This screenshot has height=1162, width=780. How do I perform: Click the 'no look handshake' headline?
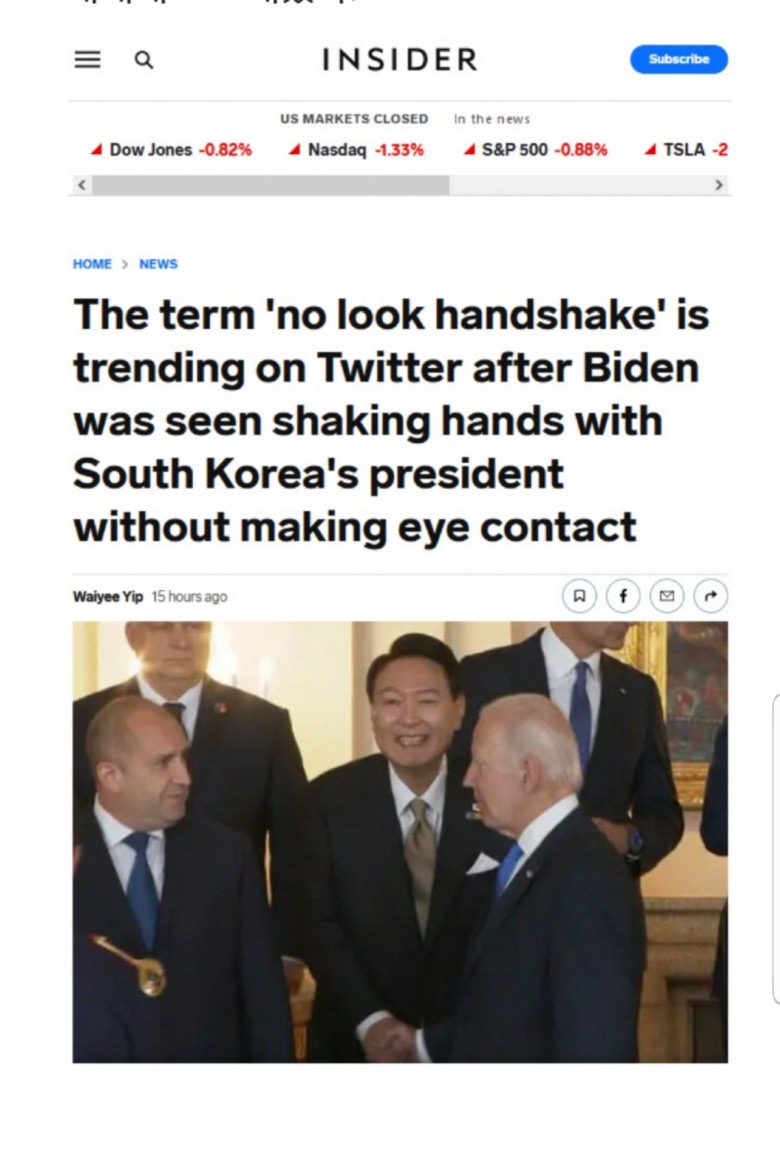(391, 420)
